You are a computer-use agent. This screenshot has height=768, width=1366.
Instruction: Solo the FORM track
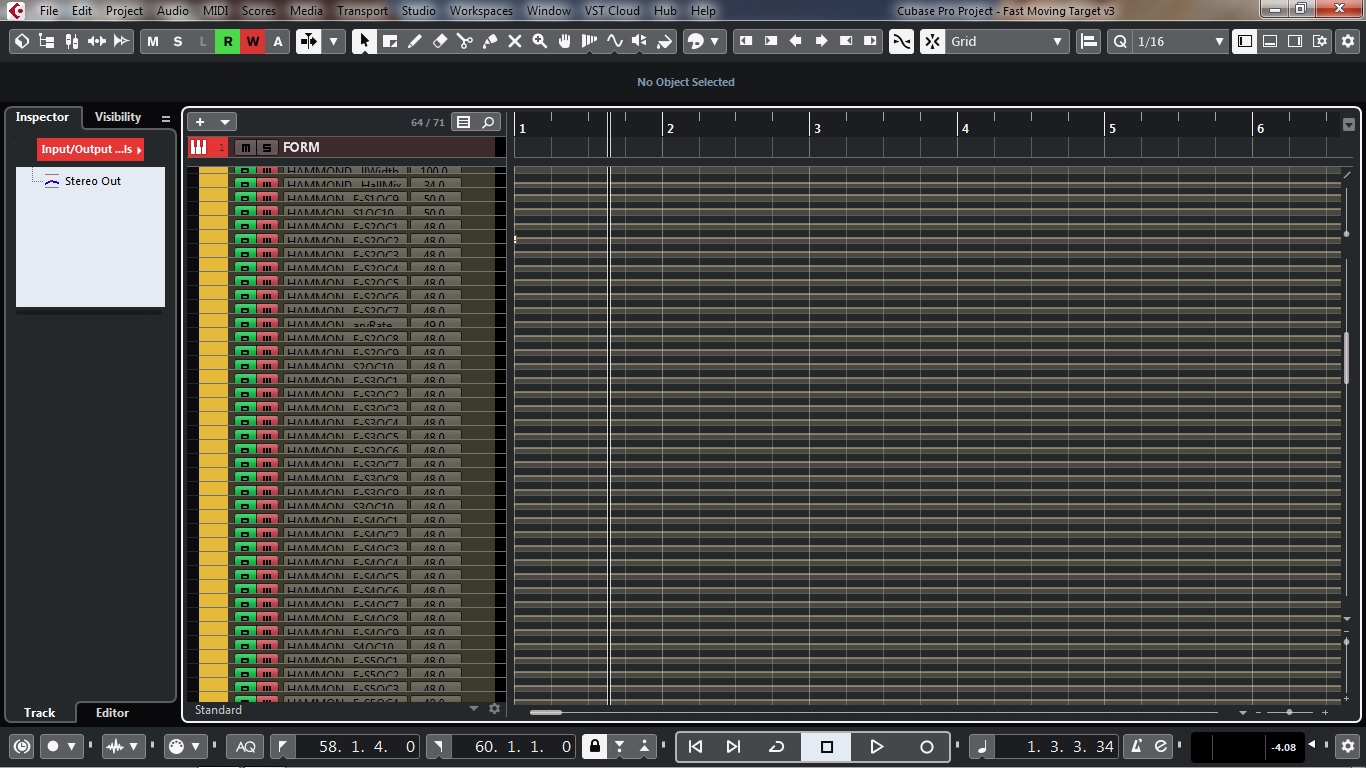[267, 148]
